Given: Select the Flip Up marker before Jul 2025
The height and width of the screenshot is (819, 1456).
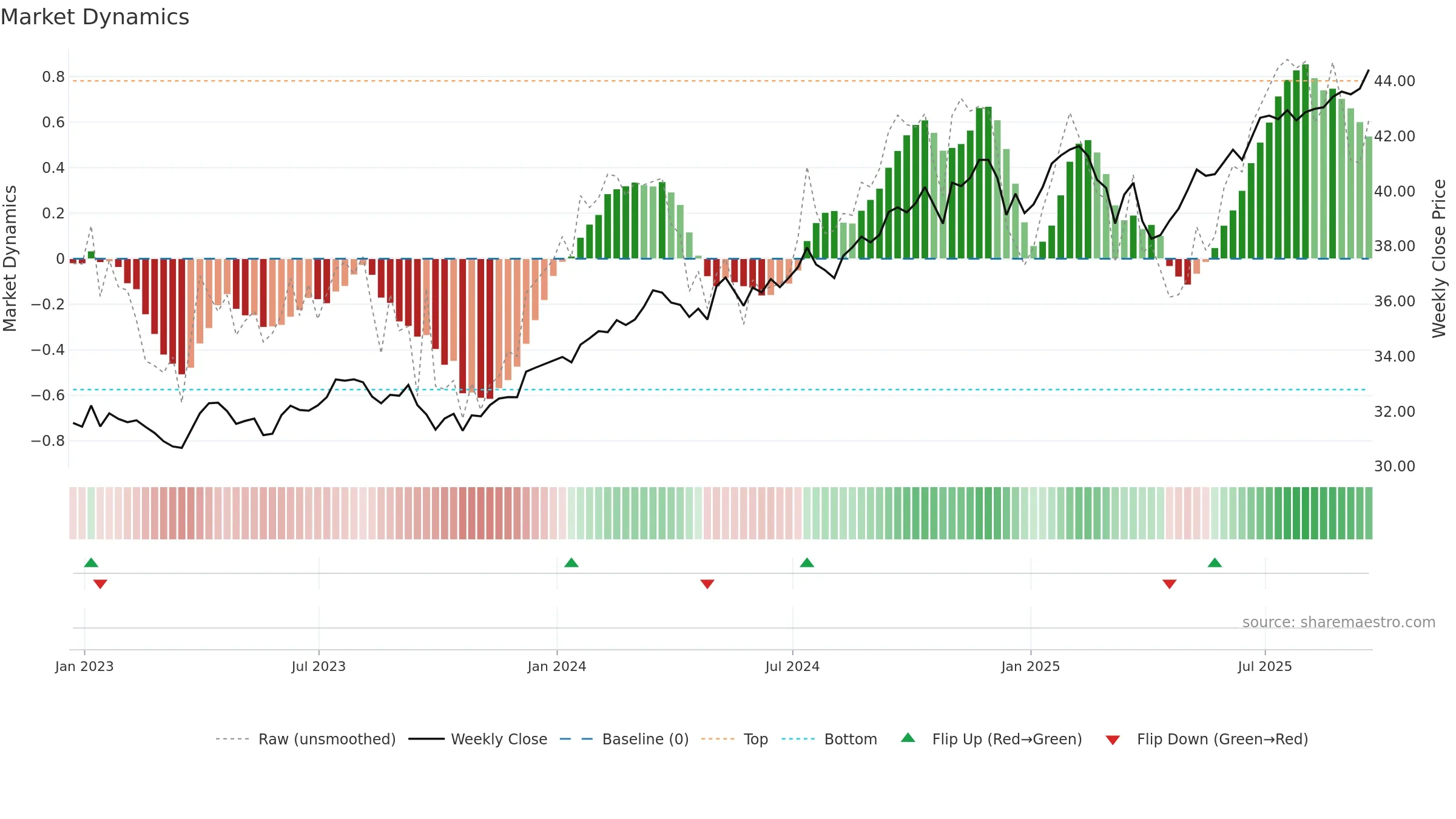Looking at the screenshot, I should (1215, 562).
